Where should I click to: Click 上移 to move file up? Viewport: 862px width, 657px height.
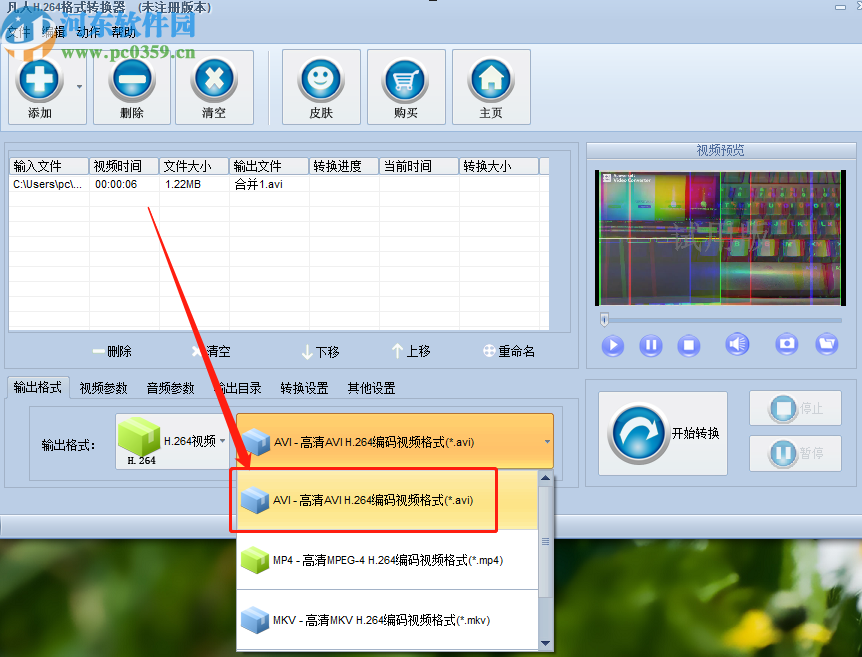click(411, 351)
